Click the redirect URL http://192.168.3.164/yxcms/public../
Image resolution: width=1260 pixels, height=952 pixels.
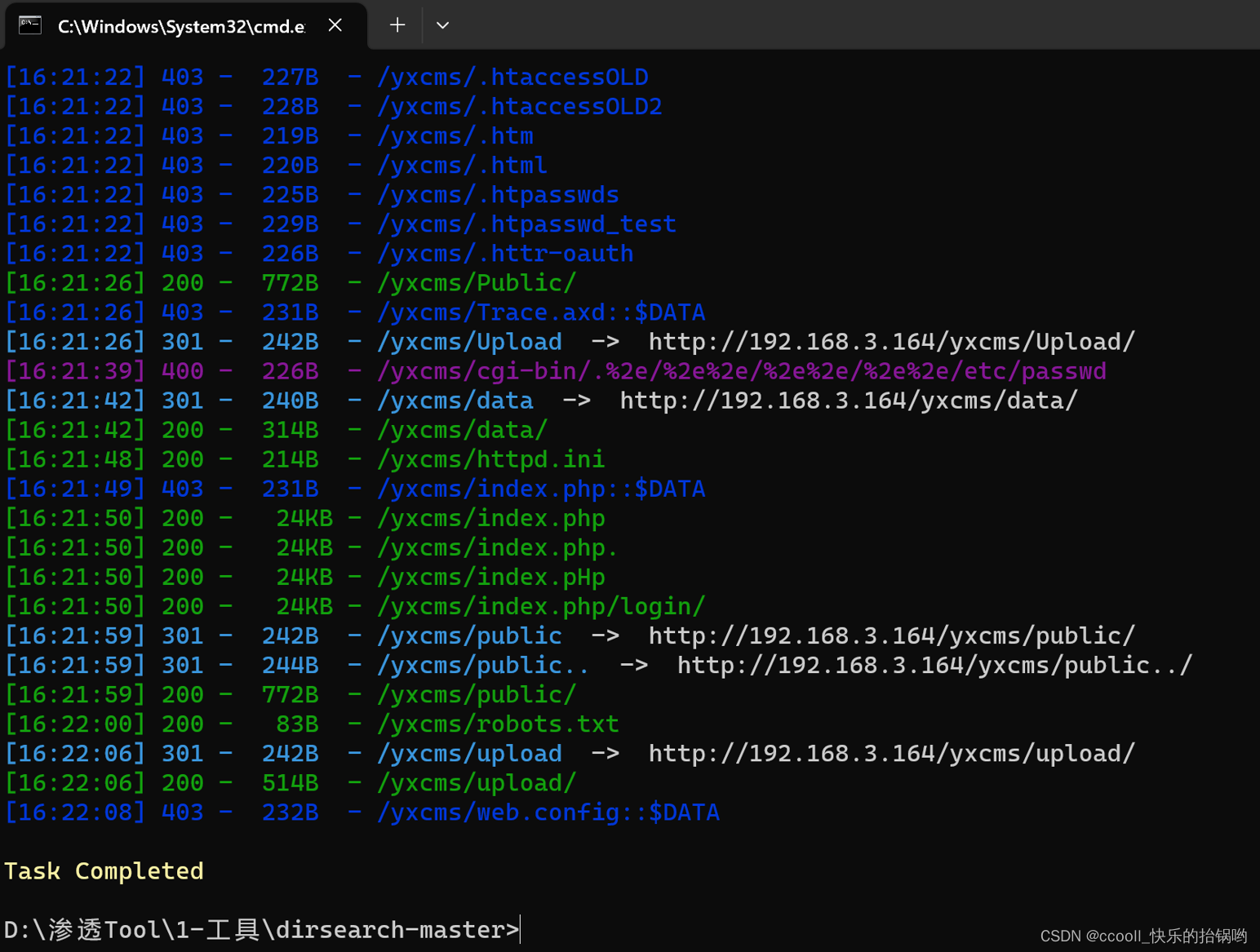pos(935,665)
